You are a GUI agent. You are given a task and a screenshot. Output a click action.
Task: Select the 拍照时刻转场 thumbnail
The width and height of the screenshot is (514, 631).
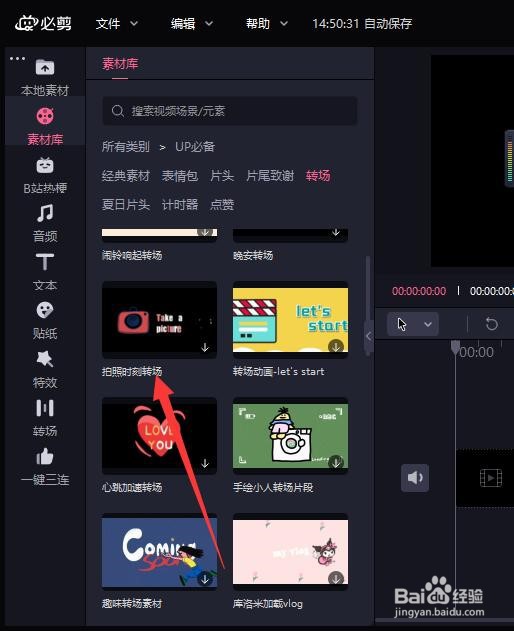[159, 320]
